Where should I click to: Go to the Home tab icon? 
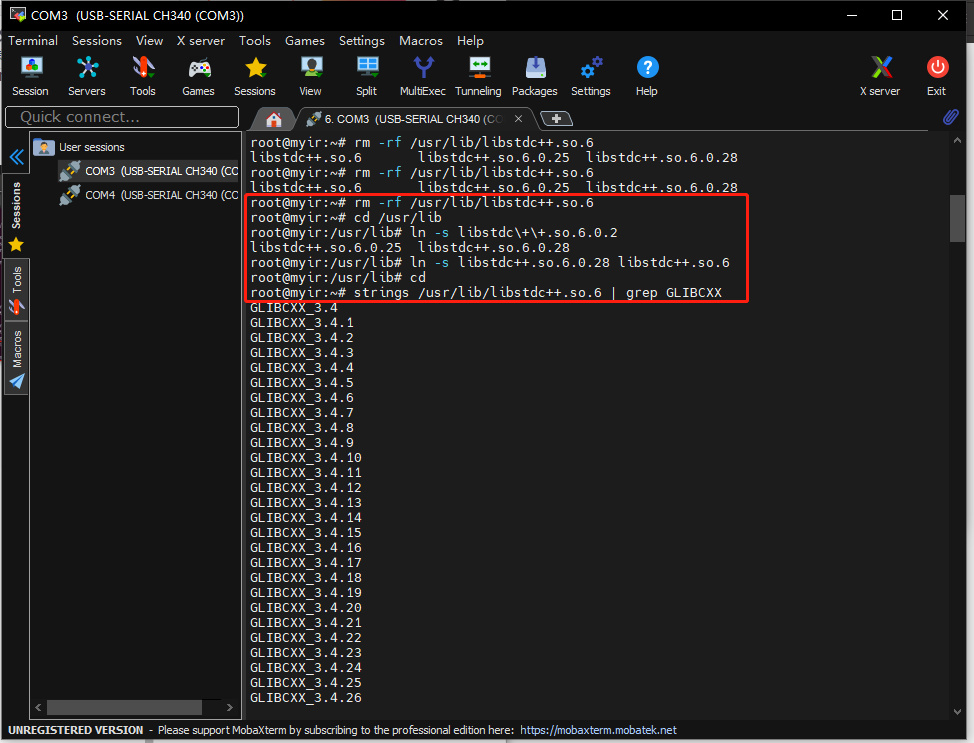coord(273,119)
